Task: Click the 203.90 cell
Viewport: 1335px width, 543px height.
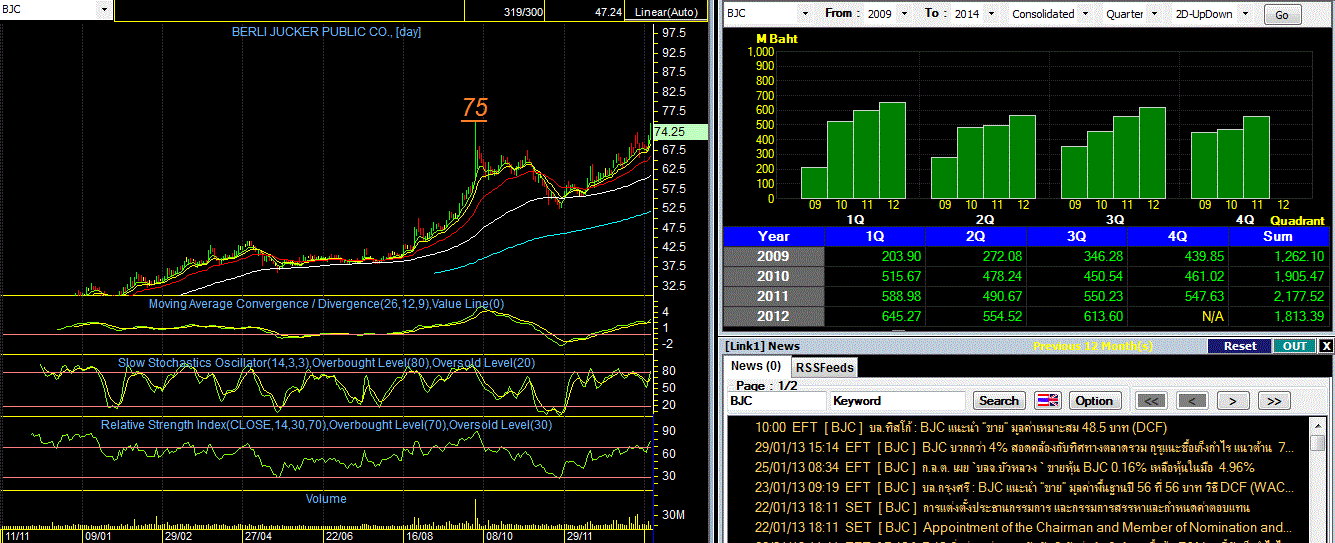Action: [x=875, y=257]
